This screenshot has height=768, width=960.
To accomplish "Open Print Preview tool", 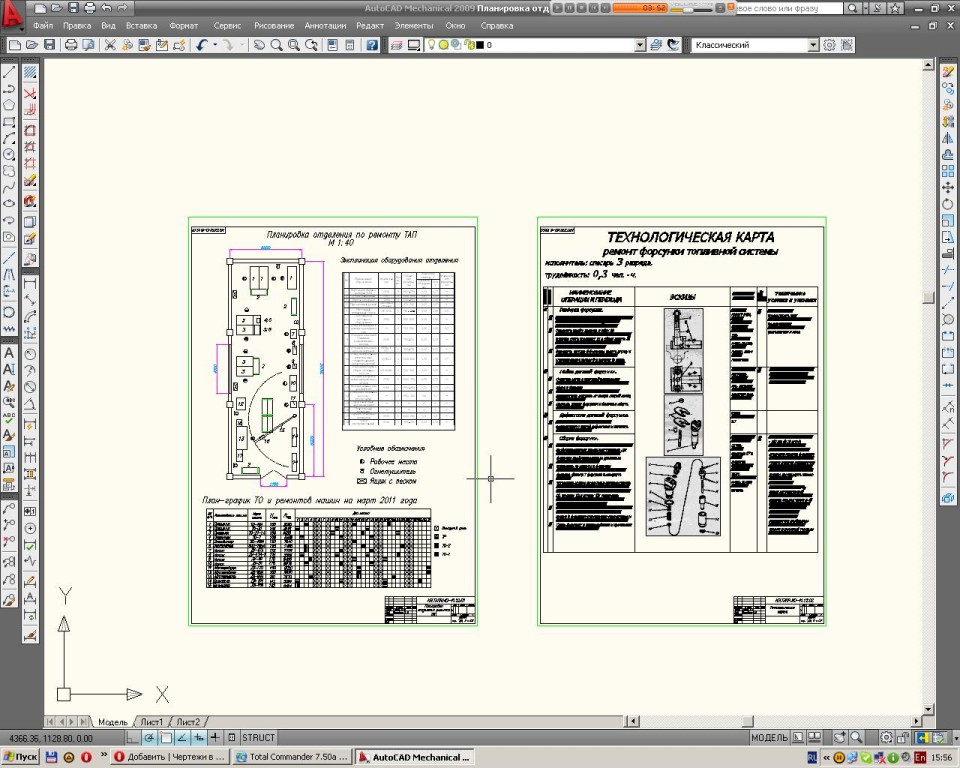I will click(x=88, y=45).
